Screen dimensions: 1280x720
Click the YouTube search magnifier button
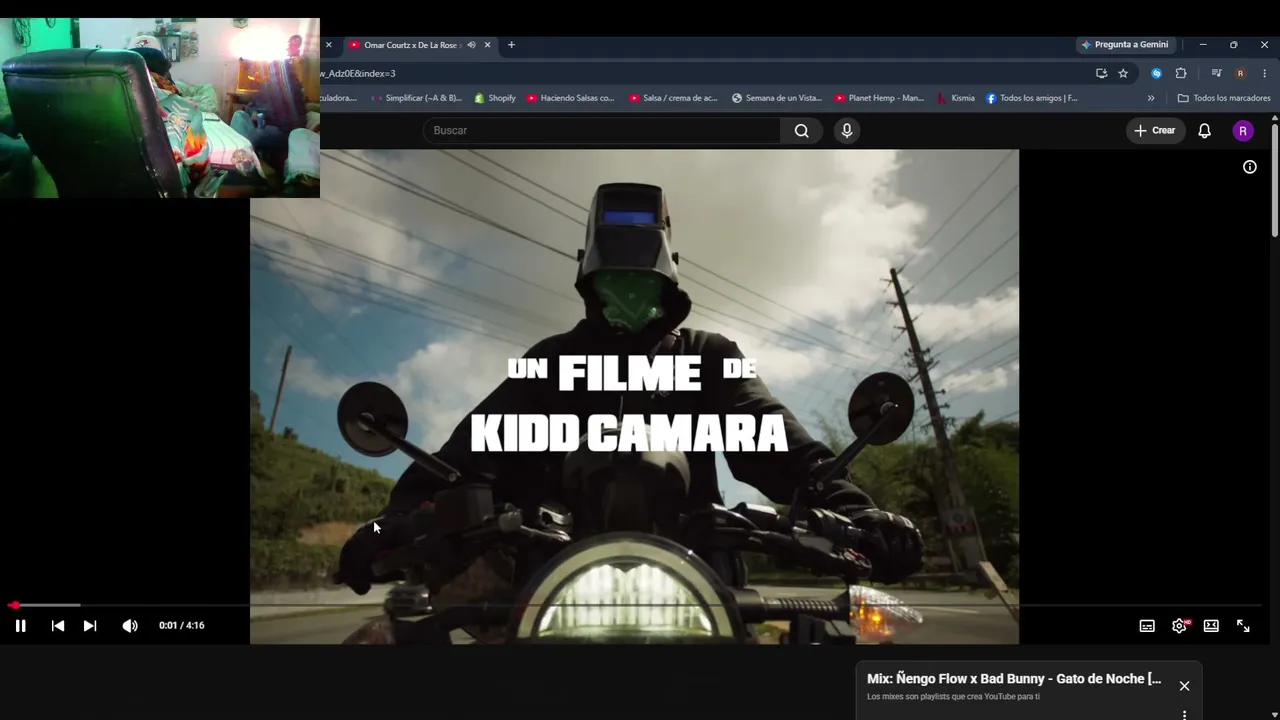[x=802, y=131]
